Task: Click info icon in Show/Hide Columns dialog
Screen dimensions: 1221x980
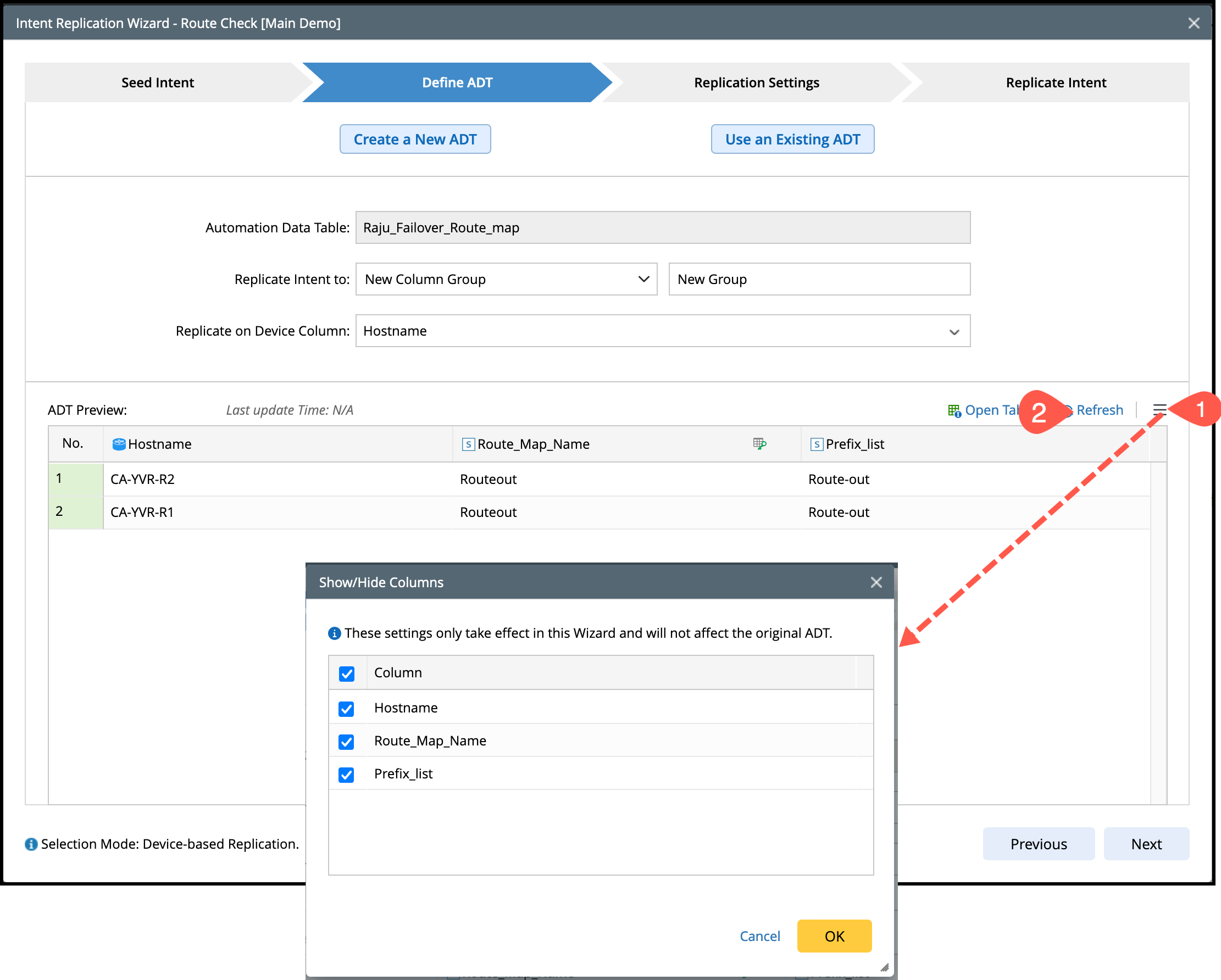Action: (x=334, y=633)
